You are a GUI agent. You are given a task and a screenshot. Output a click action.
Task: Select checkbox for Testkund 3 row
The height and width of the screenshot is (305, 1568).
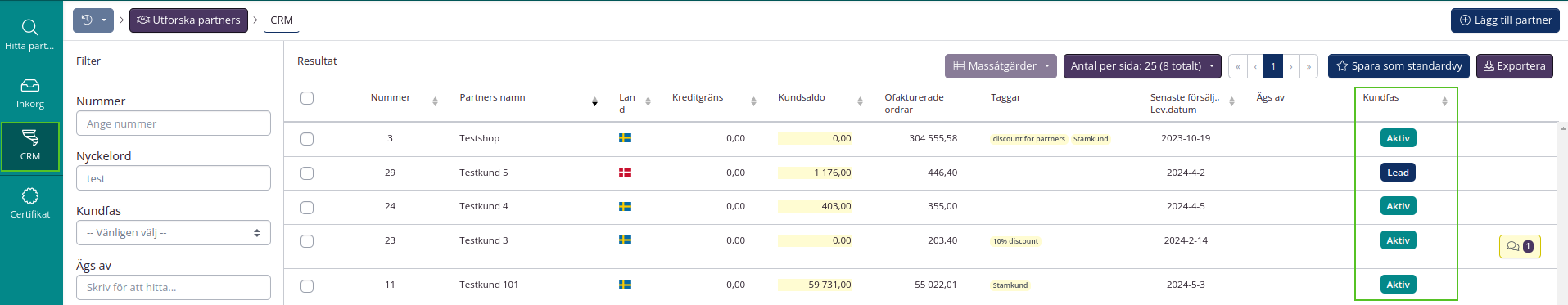click(x=307, y=241)
